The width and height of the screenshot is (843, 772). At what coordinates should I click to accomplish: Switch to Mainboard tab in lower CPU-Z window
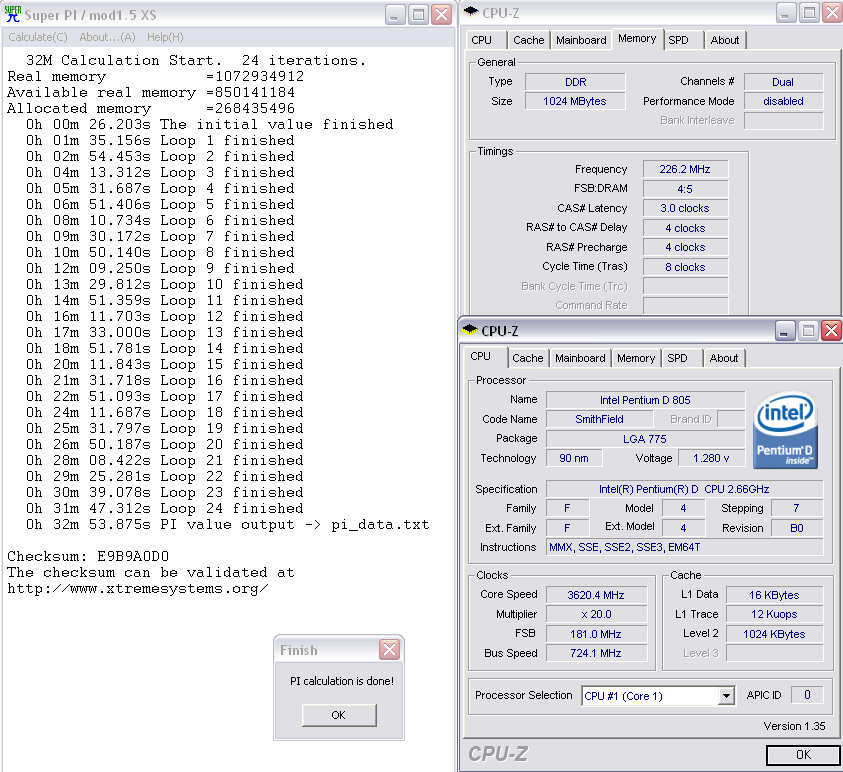[x=580, y=359]
